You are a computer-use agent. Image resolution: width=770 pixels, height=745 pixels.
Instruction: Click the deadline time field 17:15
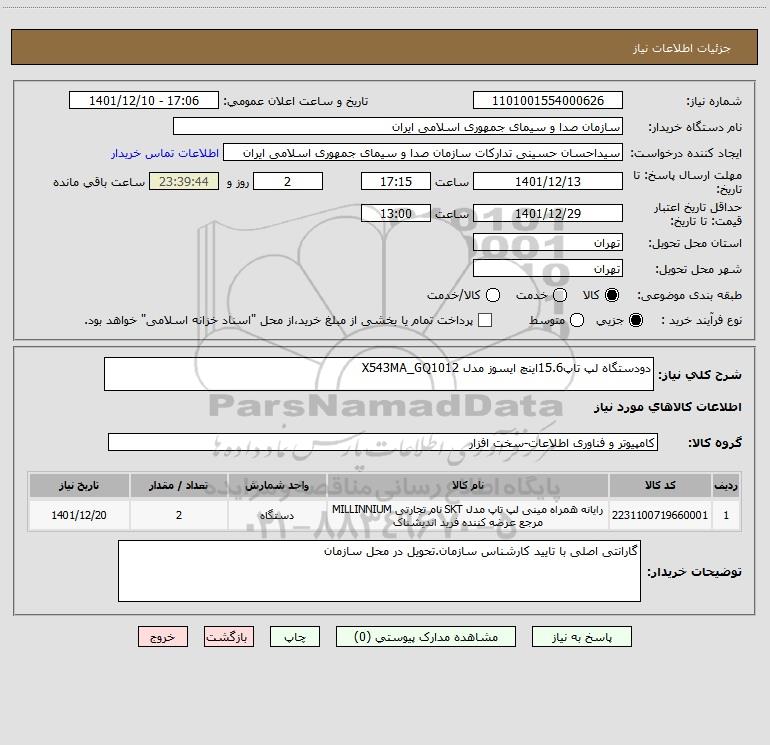(x=396, y=182)
